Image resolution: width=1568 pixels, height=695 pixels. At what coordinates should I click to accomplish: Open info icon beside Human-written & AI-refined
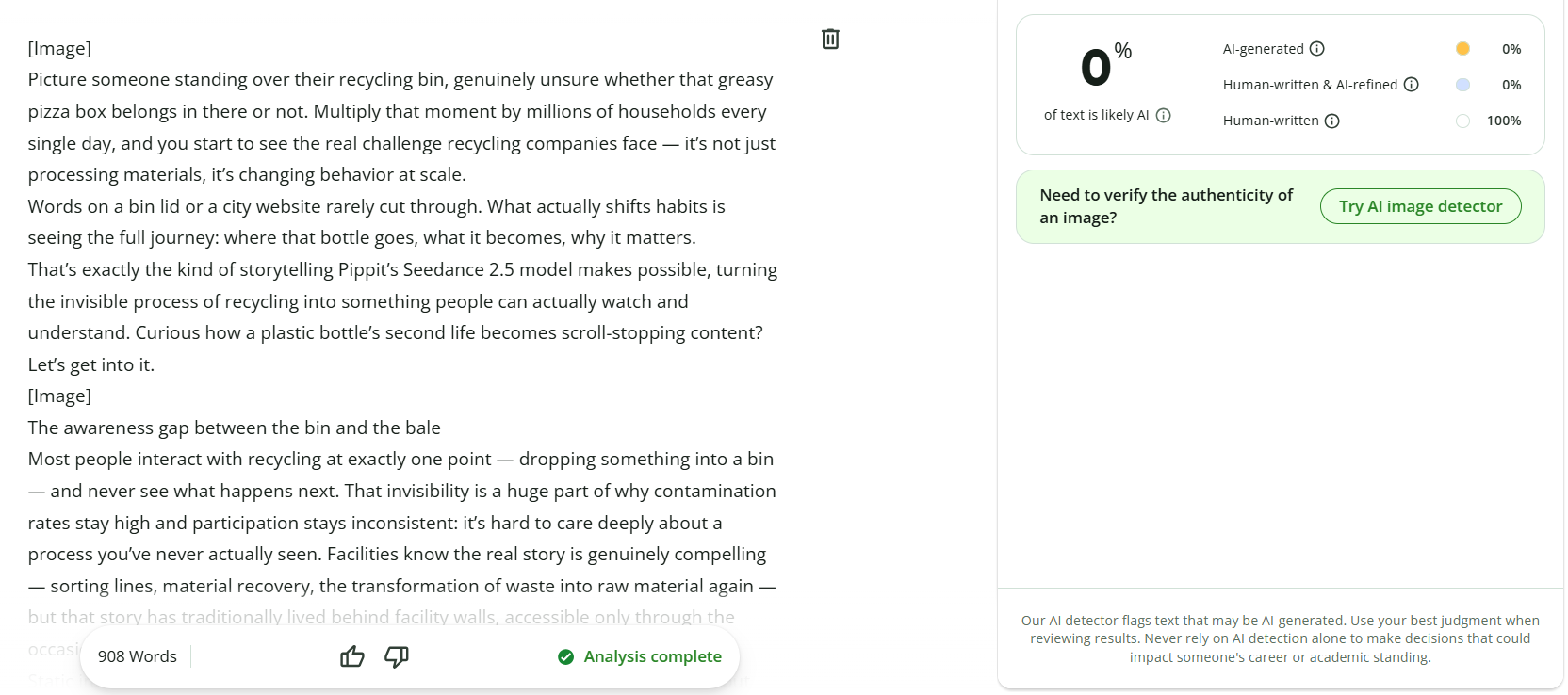pos(1412,85)
